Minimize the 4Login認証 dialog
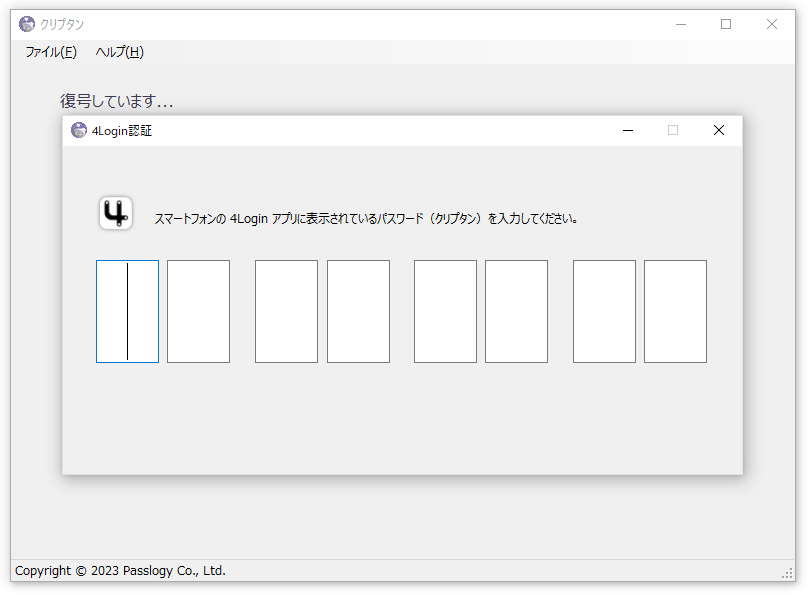This screenshot has height=595, width=812. [628, 130]
